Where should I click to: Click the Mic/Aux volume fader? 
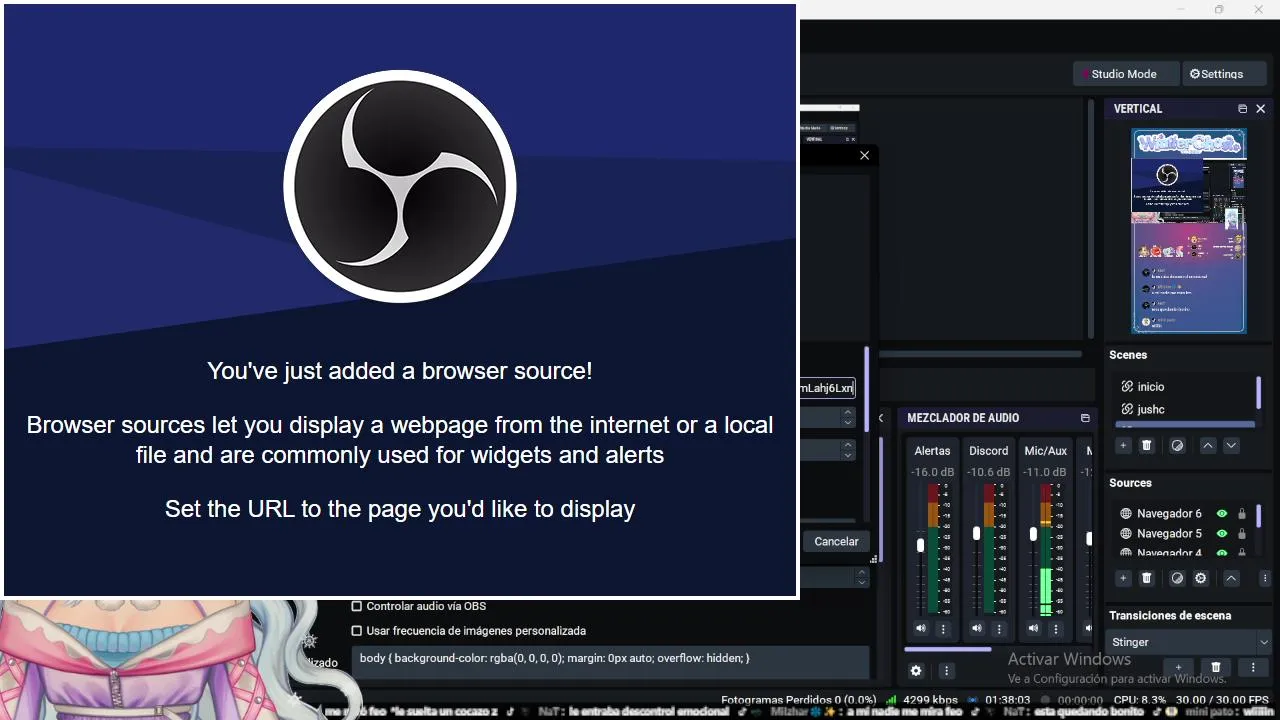point(1033,534)
